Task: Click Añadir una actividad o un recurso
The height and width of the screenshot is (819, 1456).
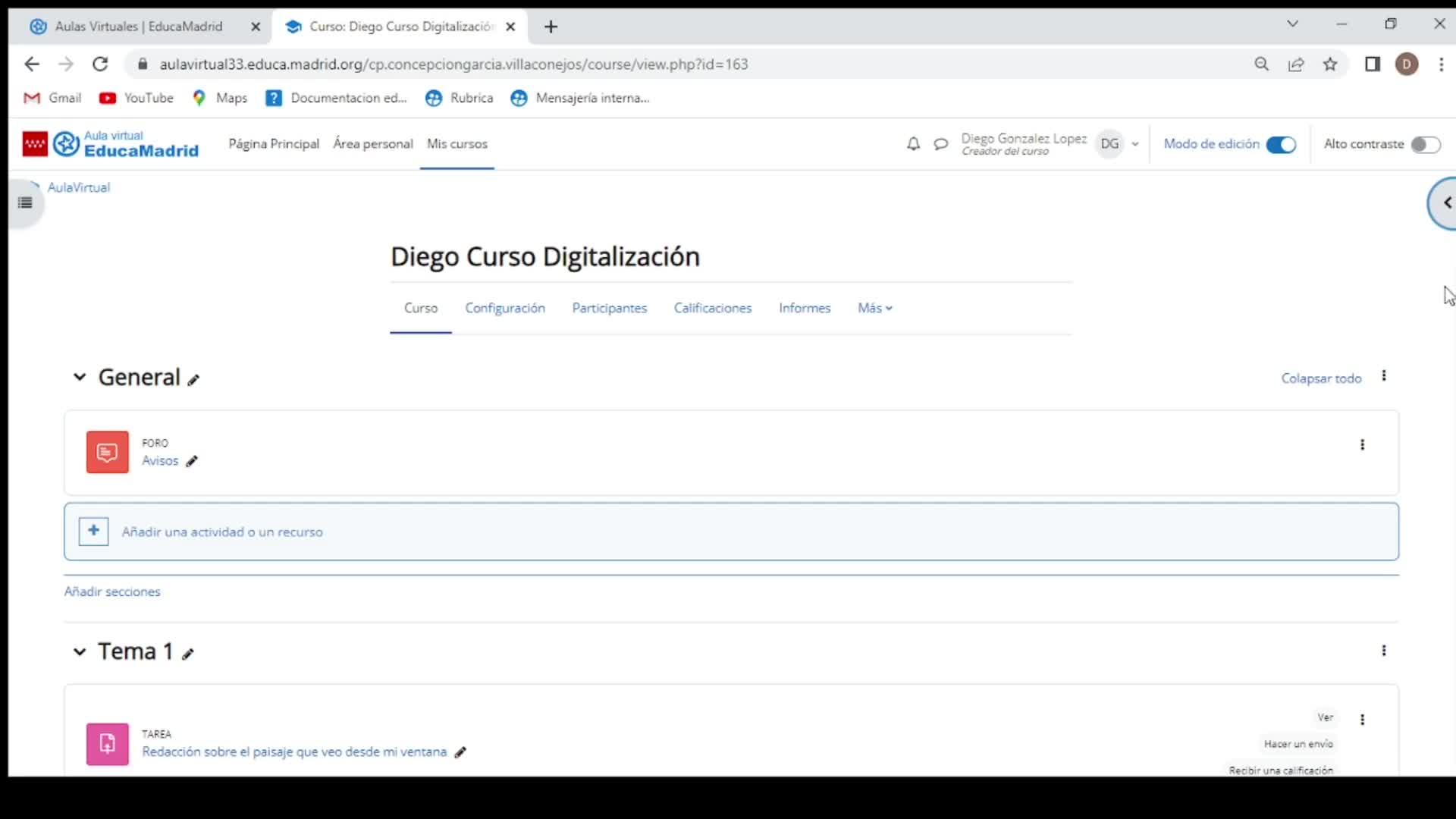Action: [221, 532]
